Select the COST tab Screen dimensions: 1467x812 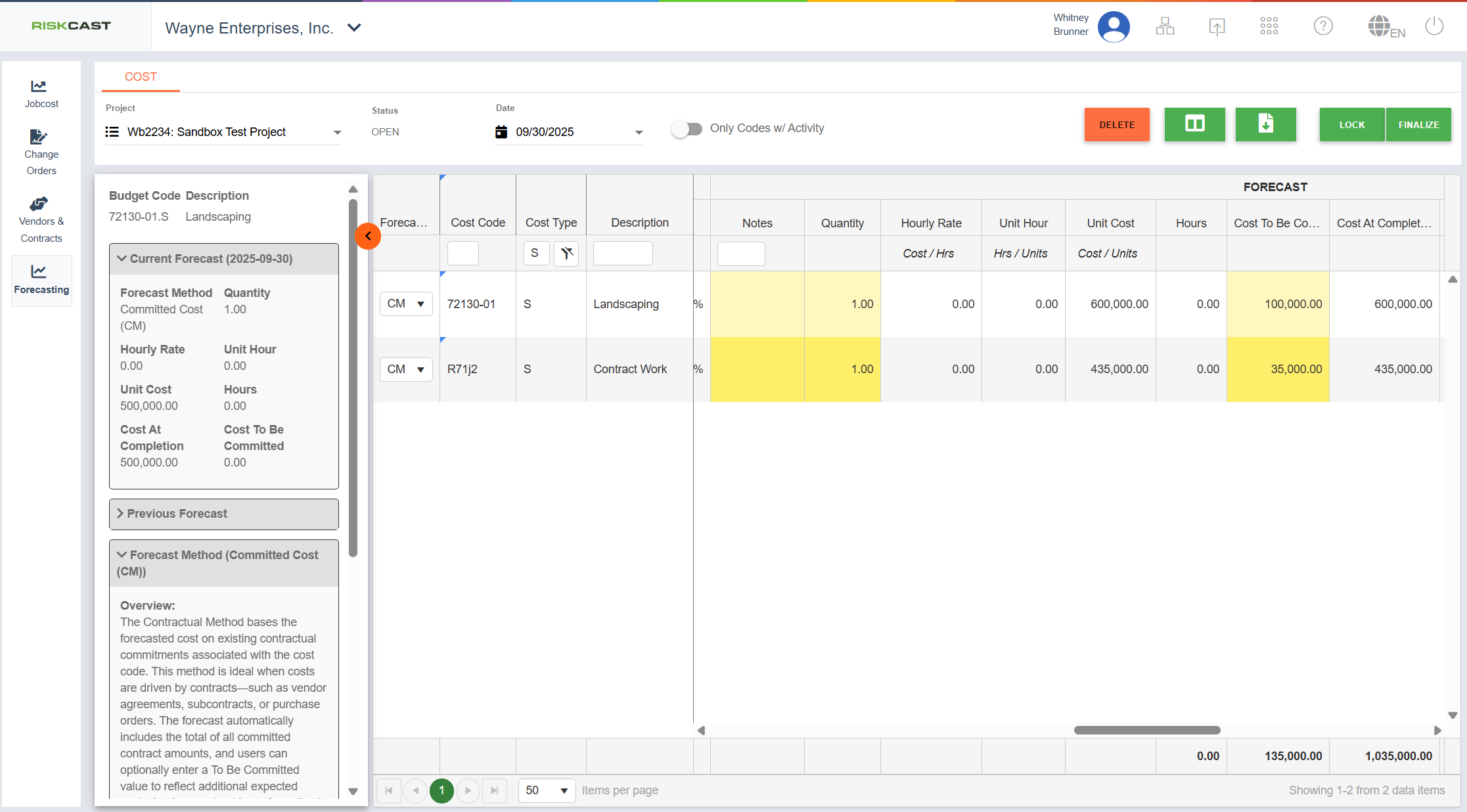click(x=141, y=77)
